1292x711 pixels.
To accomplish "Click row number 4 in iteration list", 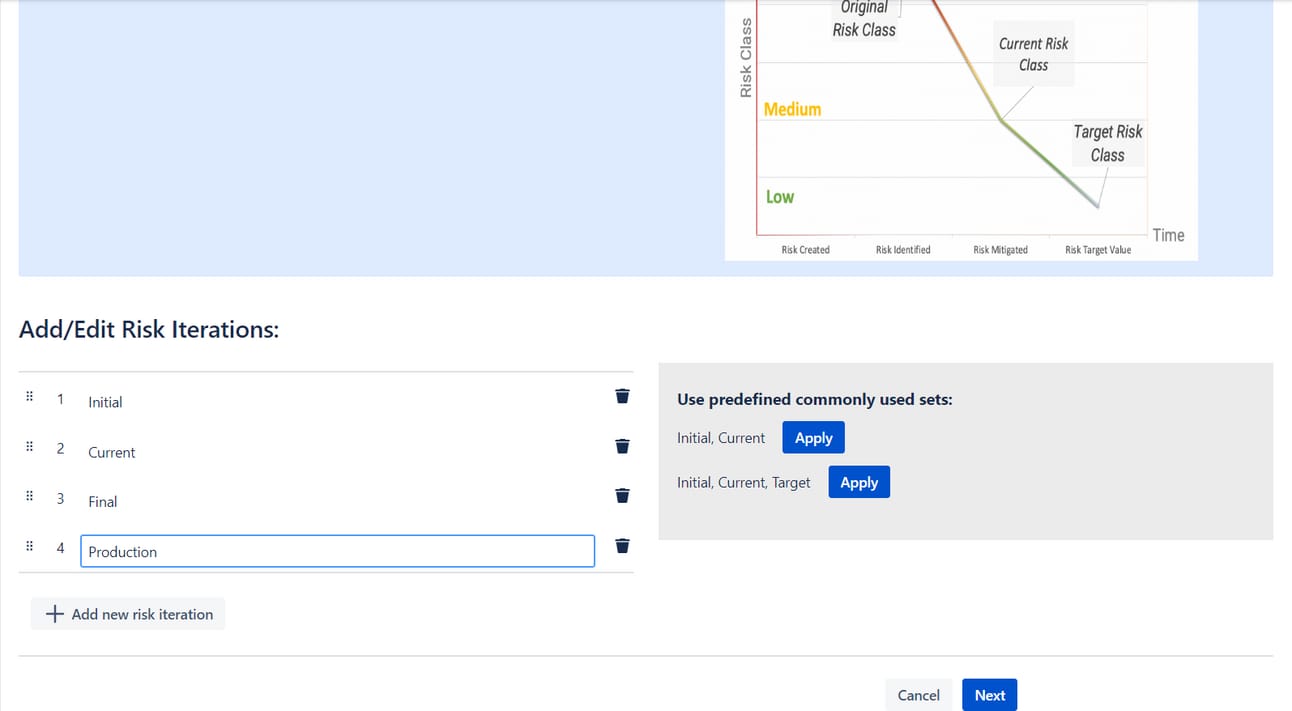I will pos(60,547).
